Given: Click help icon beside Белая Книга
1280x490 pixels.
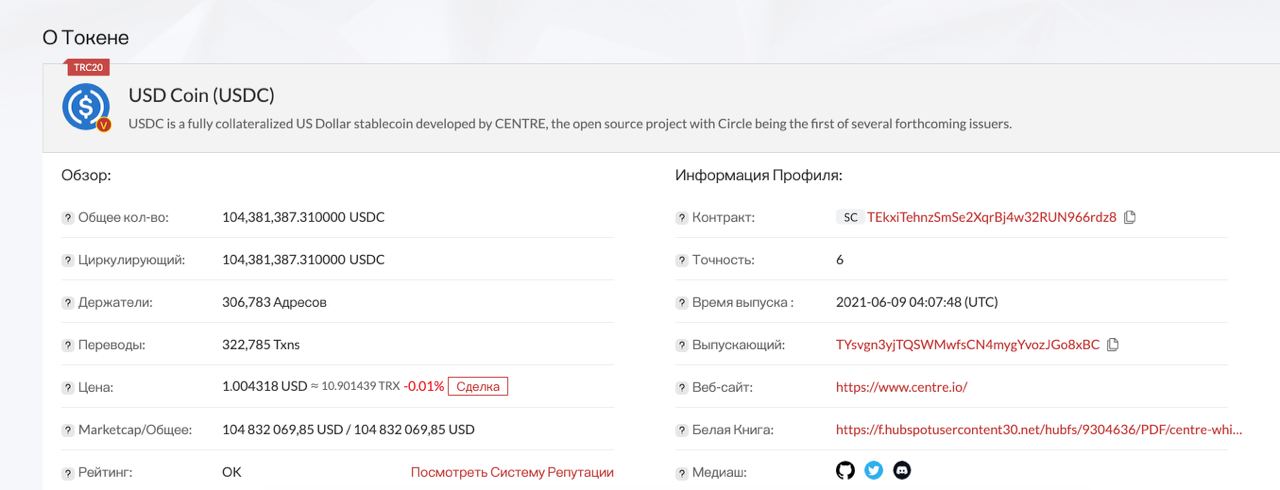Looking at the screenshot, I should [x=682, y=431].
